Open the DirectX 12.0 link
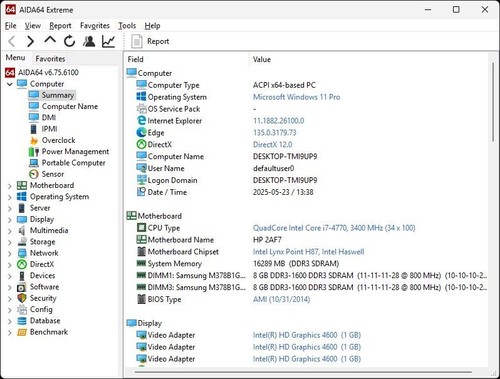Image resolution: width=500 pixels, height=379 pixels. (273, 145)
